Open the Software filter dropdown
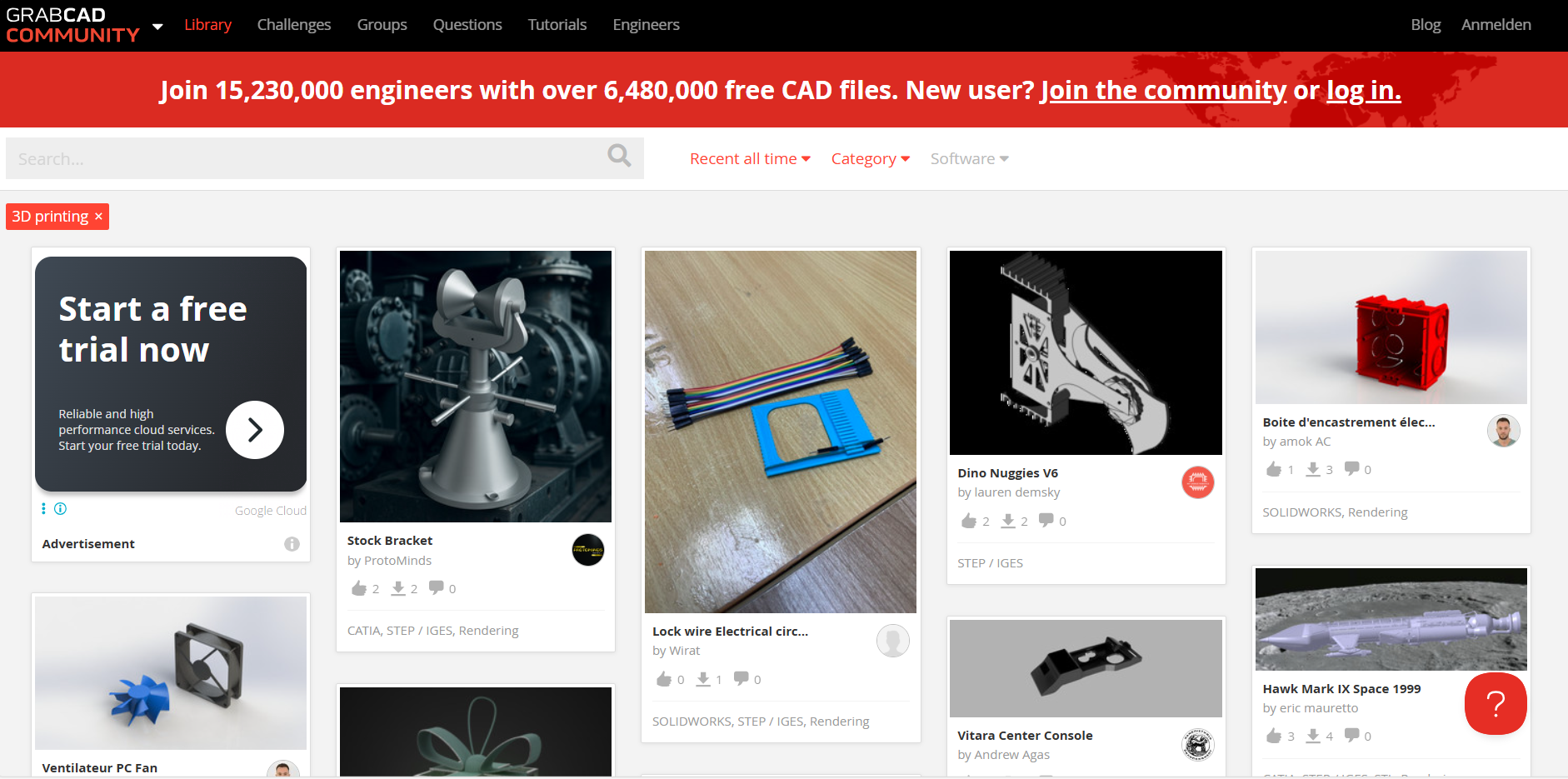The height and width of the screenshot is (779, 1568). pyautogui.click(x=970, y=158)
